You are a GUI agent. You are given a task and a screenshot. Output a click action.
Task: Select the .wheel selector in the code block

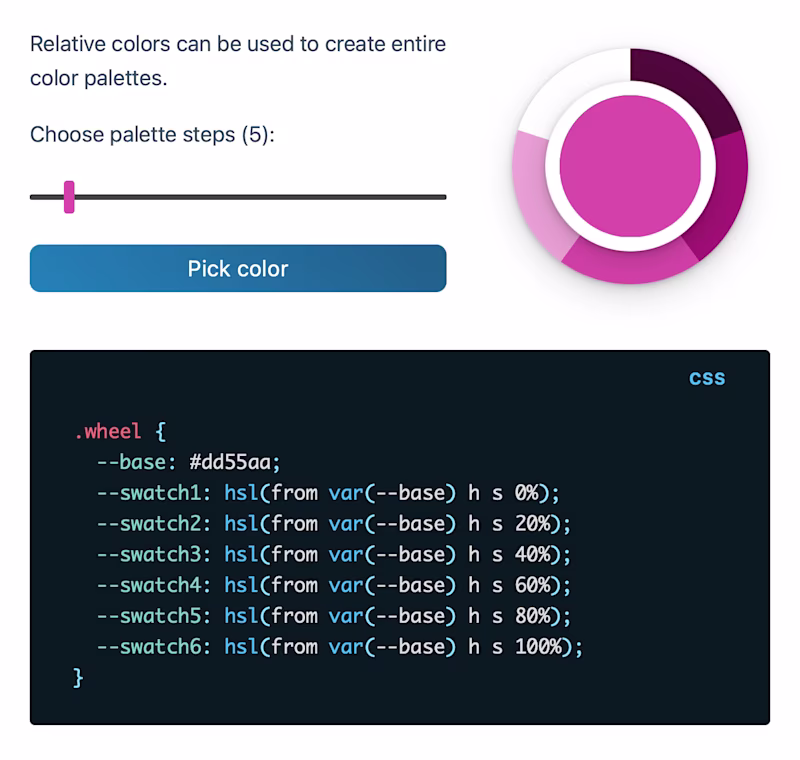tap(105, 430)
